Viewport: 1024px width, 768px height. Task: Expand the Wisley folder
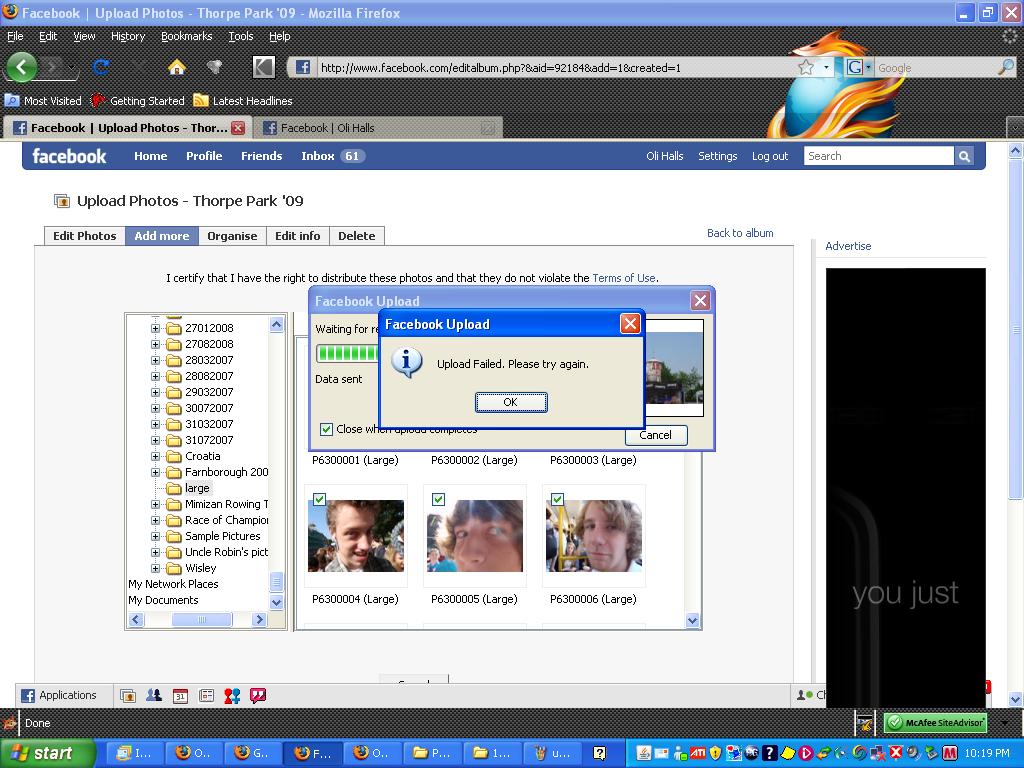click(x=155, y=568)
